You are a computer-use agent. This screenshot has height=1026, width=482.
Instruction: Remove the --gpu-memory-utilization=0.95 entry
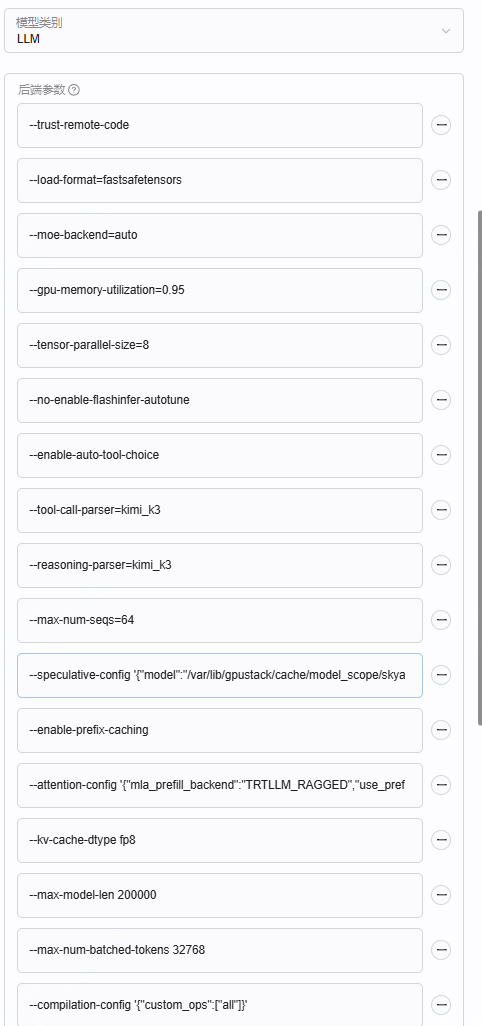click(x=441, y=289)
